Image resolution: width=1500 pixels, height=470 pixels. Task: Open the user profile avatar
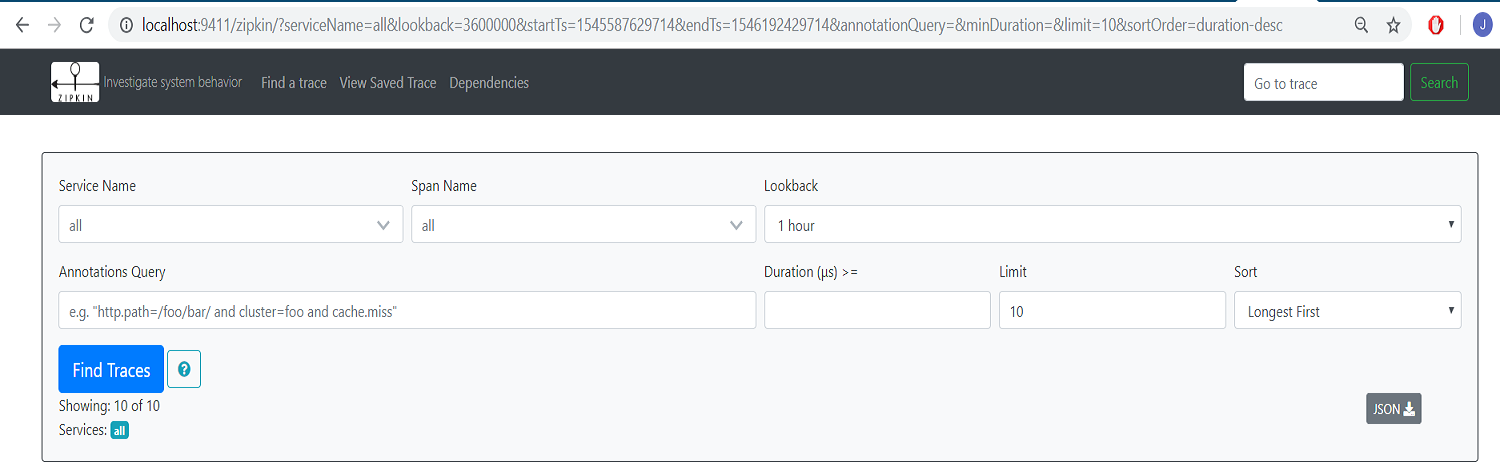(x=1481, y=25)
